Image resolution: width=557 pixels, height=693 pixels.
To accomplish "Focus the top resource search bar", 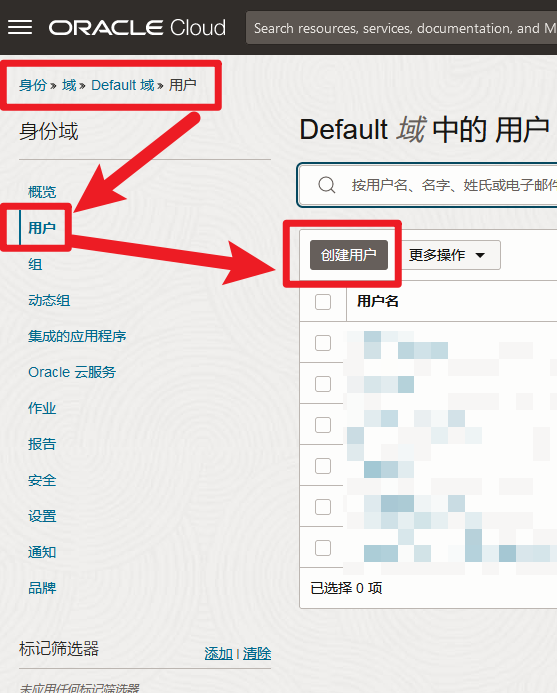I will (401, 28).
